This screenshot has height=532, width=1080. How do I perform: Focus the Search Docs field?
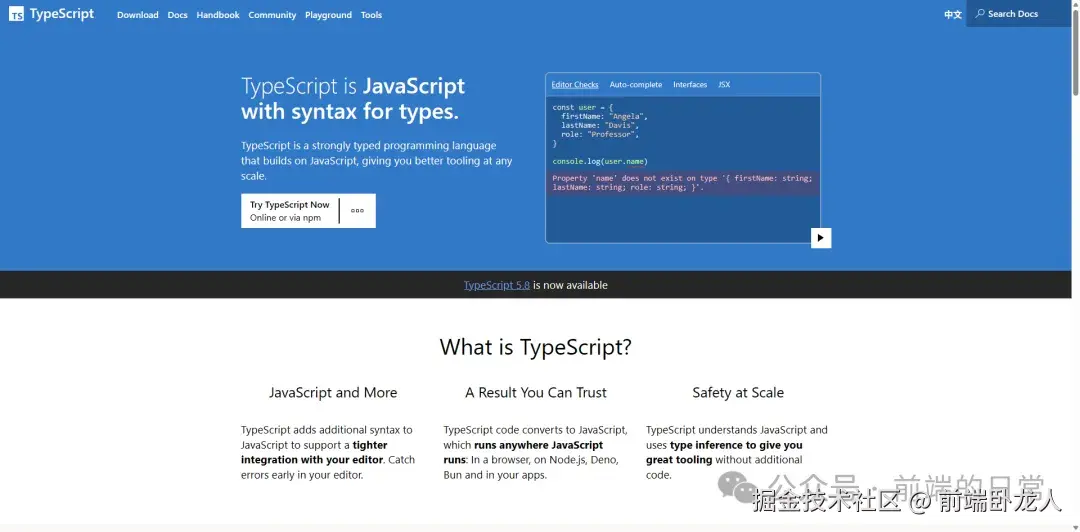click(x=1019, y=14)
